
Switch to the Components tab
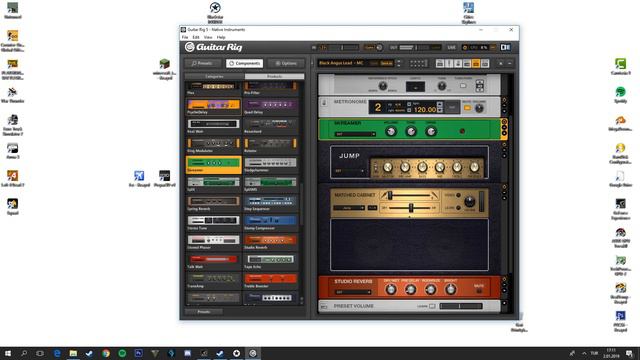coord(244,63)
